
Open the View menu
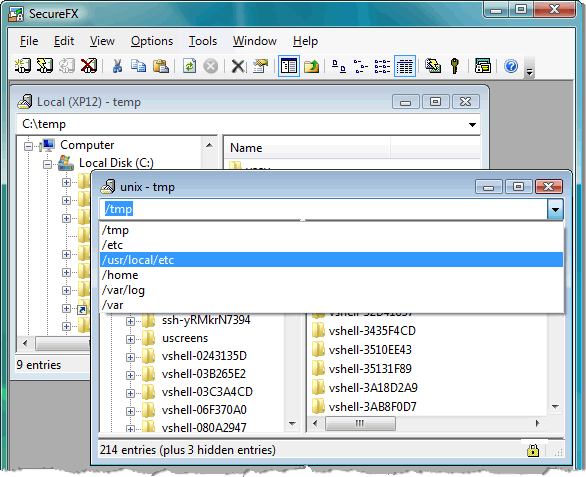point(102,41)
